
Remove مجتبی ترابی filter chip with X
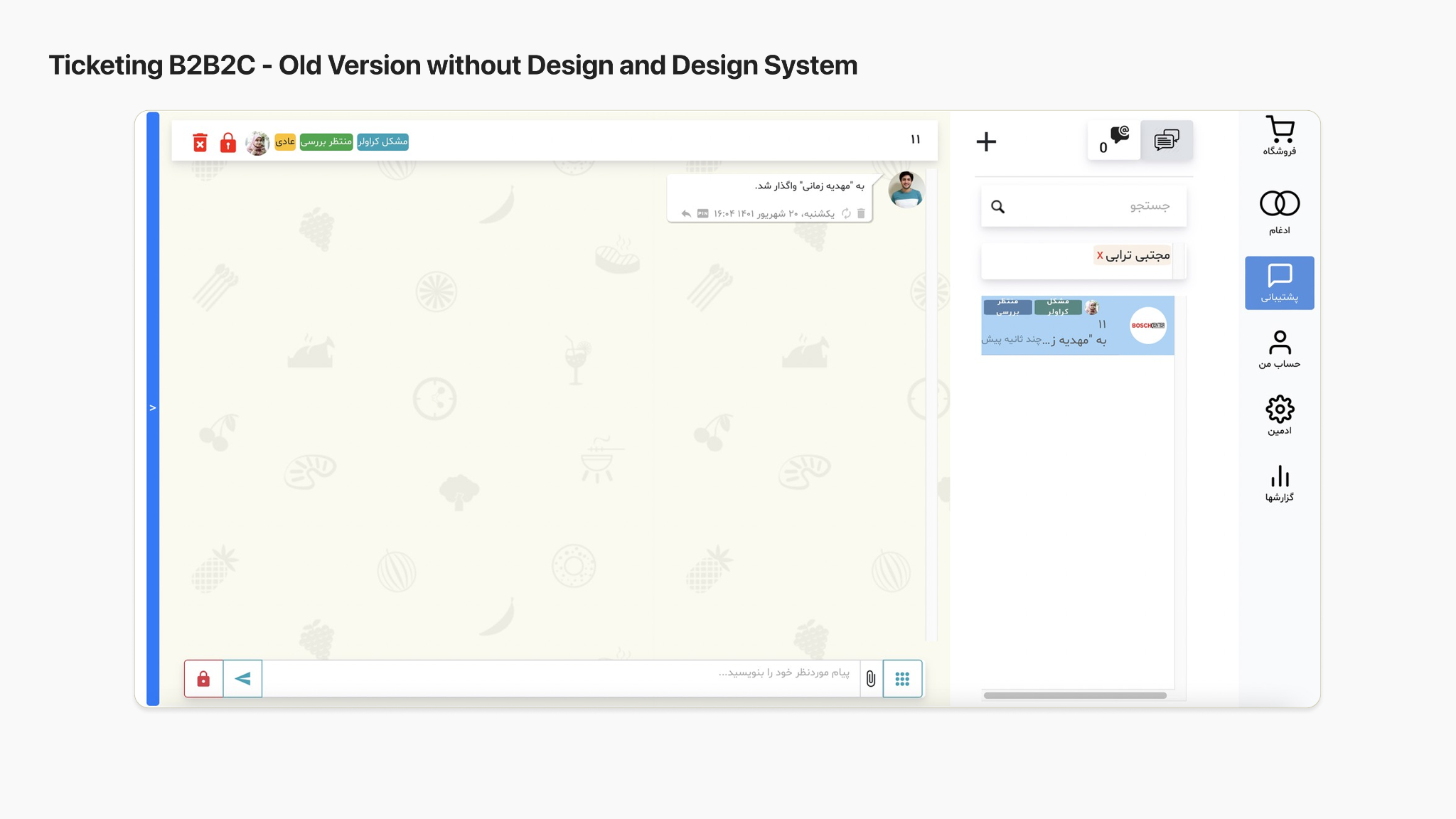(x=1100, y=255)
